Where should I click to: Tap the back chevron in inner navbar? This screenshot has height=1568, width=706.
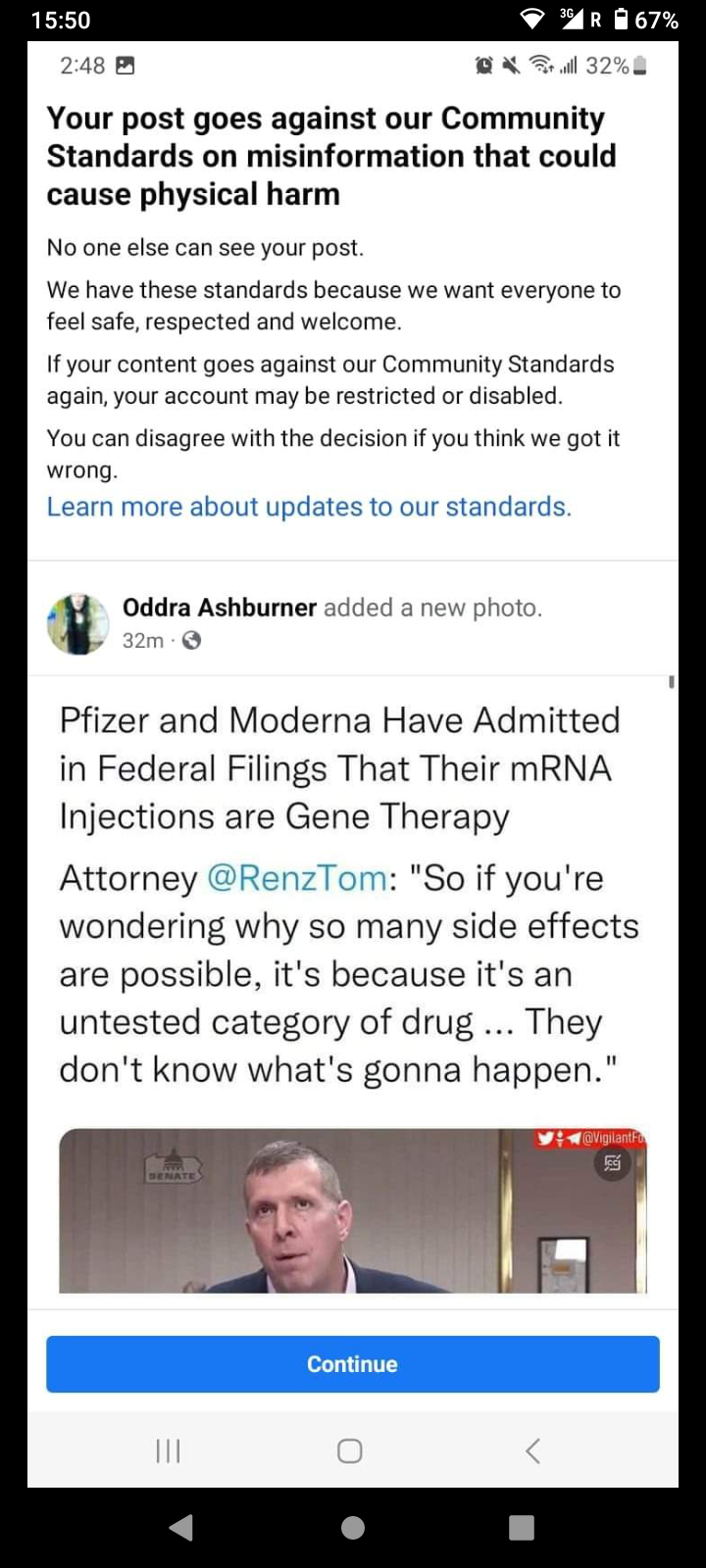(532, 1450)
